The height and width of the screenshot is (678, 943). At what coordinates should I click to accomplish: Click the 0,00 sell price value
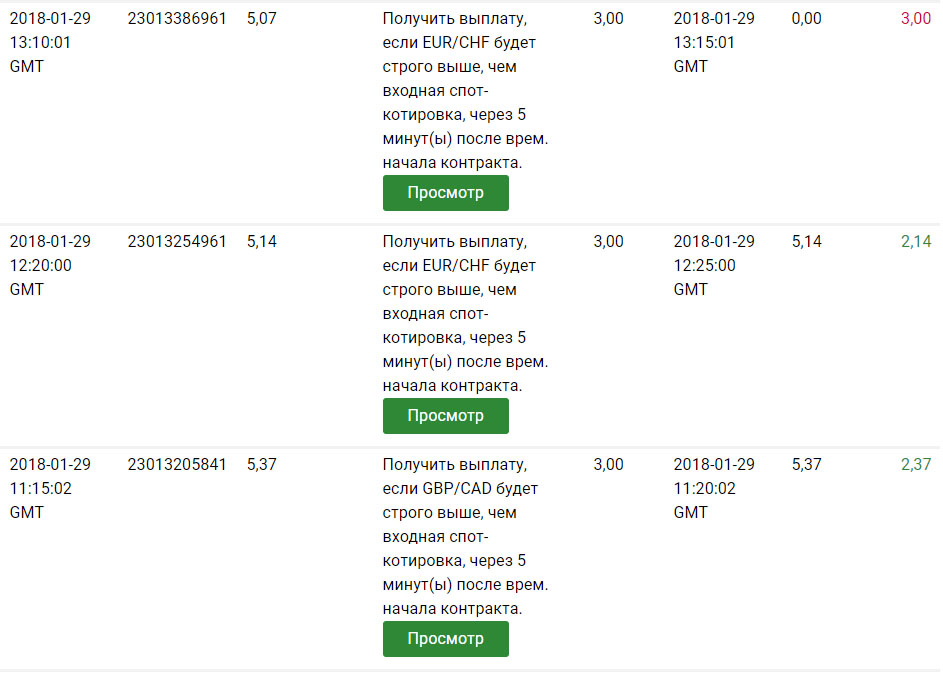coord(806,19)
